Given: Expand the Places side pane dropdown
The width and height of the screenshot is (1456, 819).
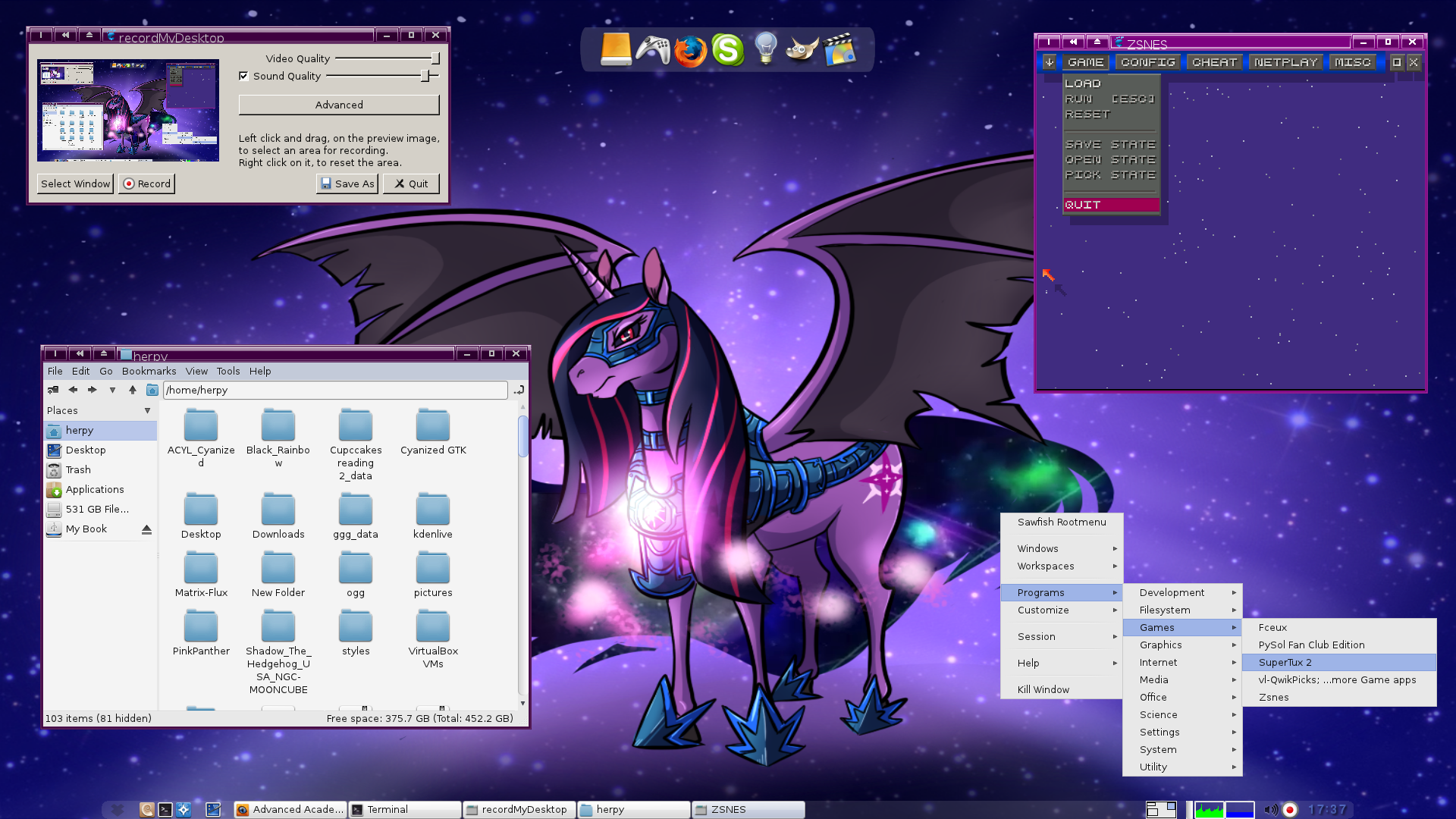Looking at the screenshot, I should pyautogui.click(x=147, y=411).
